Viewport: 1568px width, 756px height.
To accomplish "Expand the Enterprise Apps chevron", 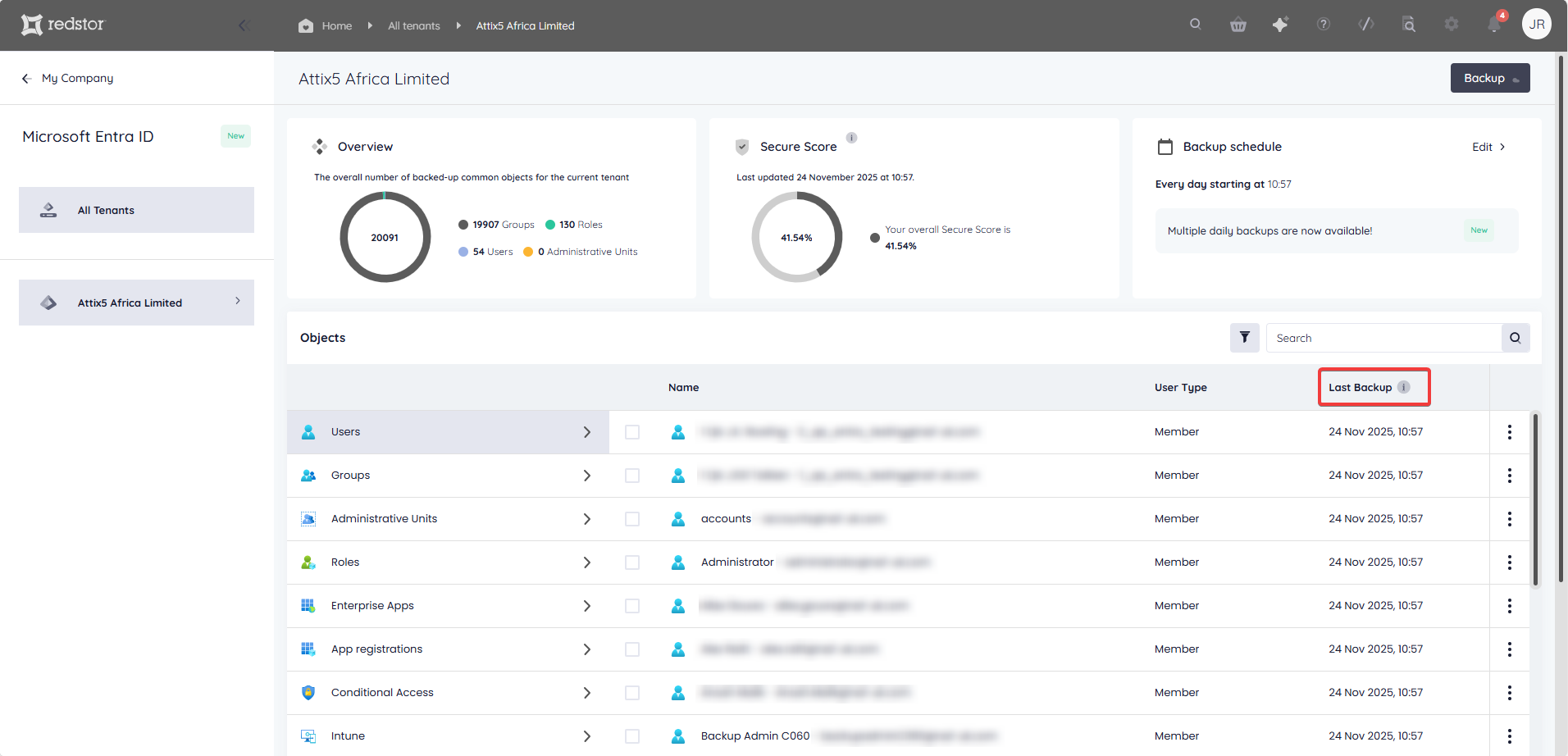I will coord(587,606).
